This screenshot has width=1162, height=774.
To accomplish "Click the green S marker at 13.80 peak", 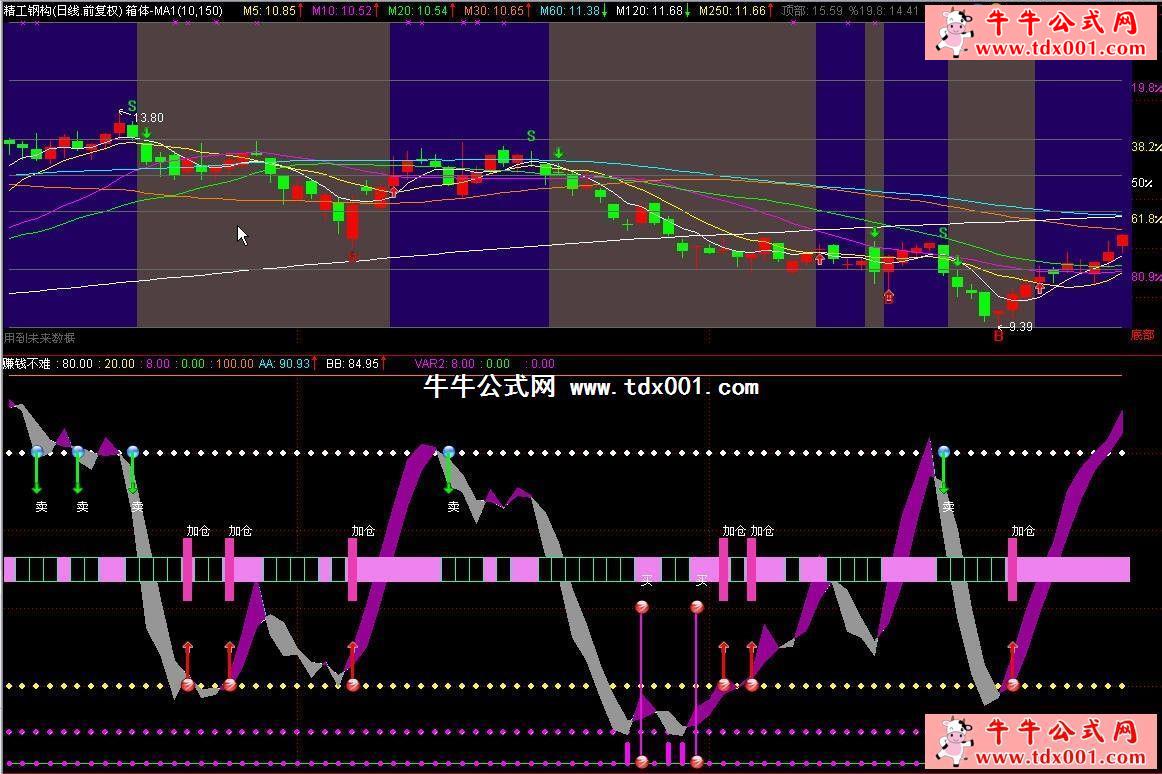I will tap(132, 105).
